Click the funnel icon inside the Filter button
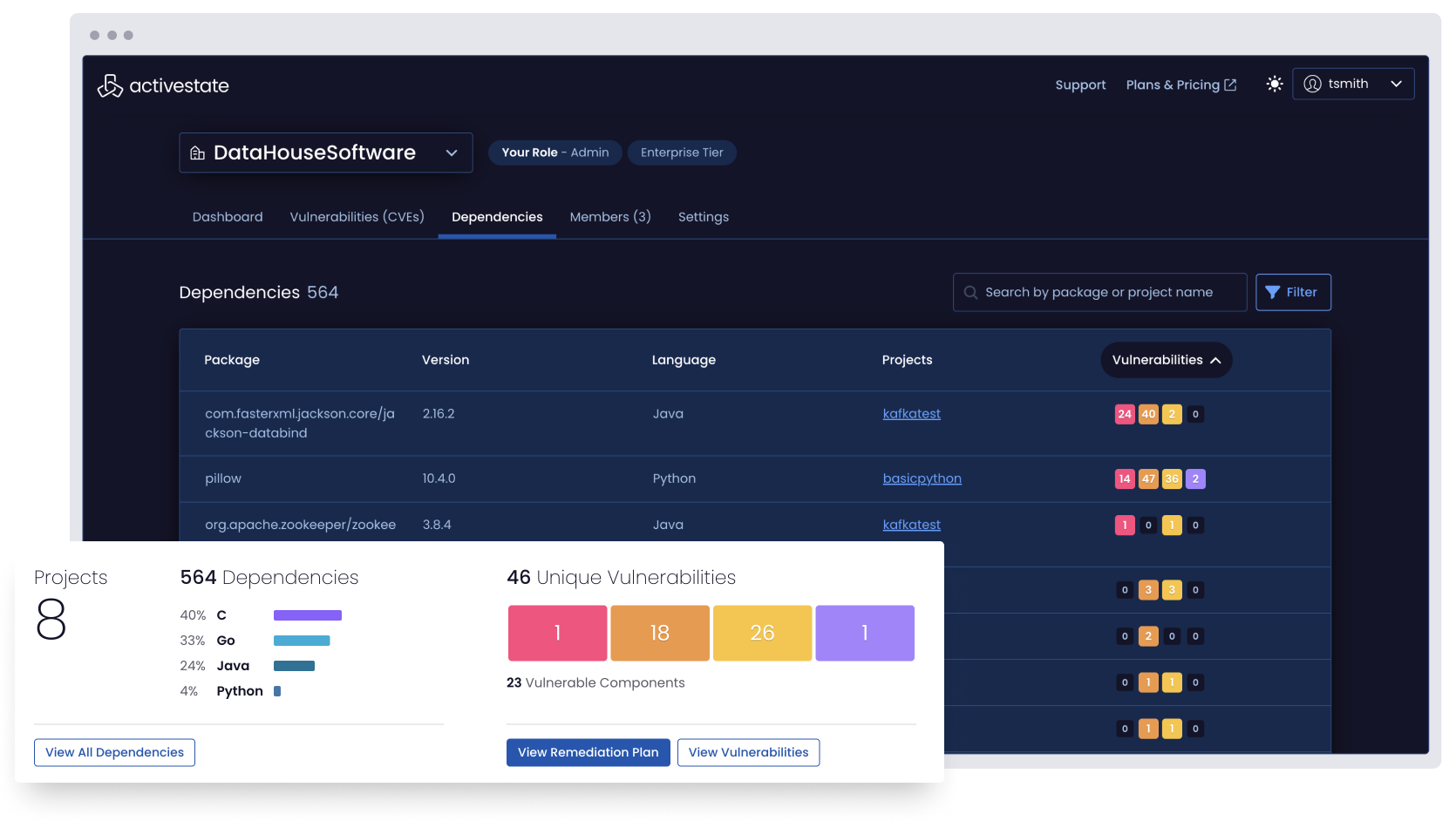Viewport: 1456px width, 828px height. [x=1273, y=292]
